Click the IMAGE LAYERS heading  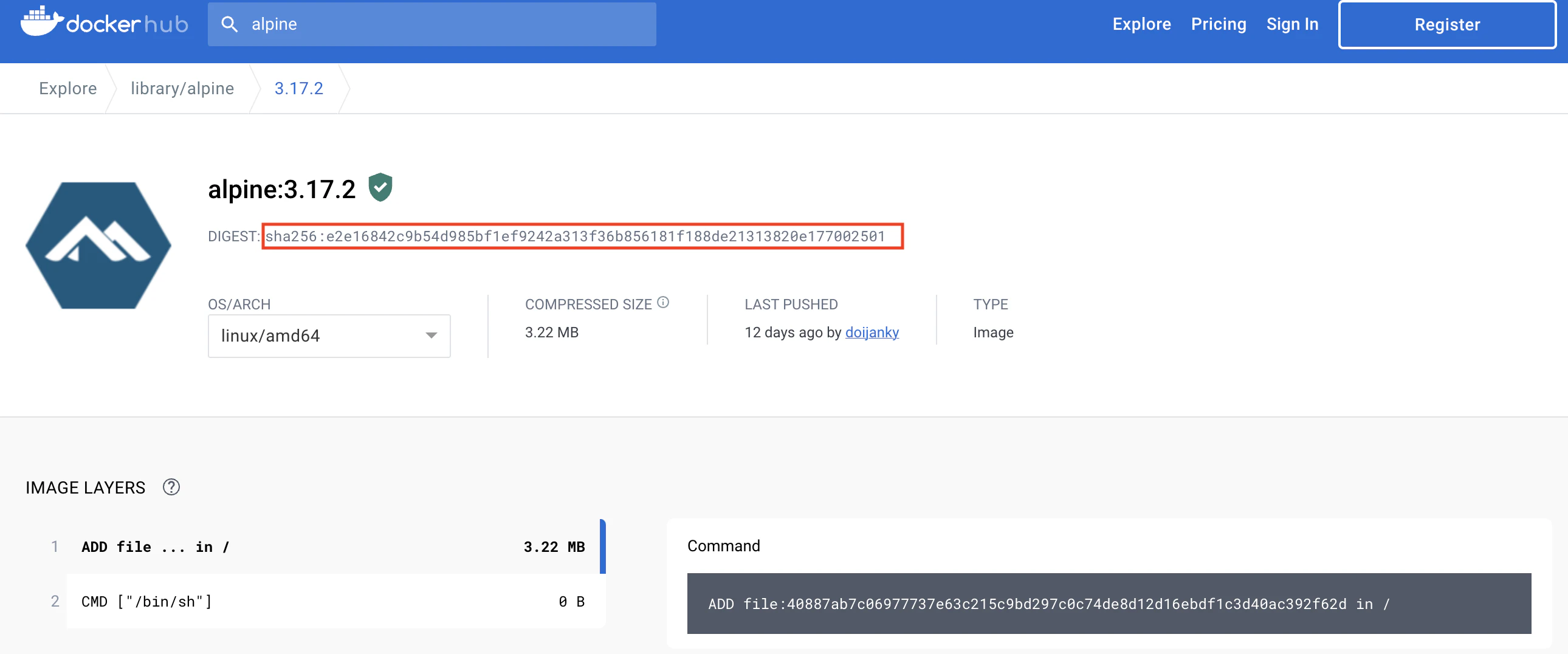[x=85, y=487]
